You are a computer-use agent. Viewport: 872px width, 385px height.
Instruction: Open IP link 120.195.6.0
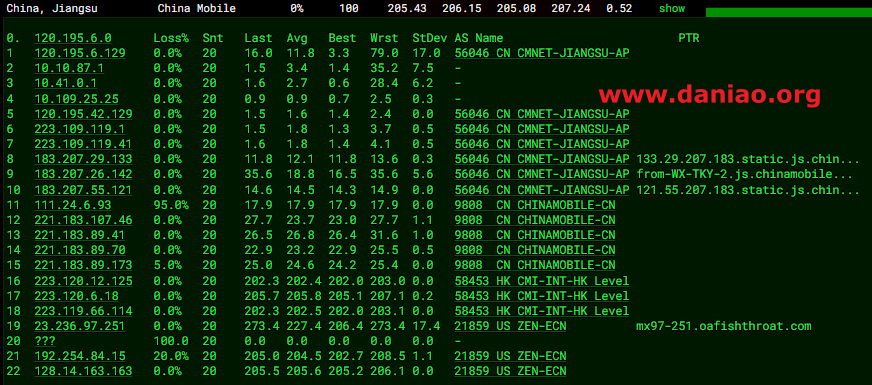click(73, 38)
